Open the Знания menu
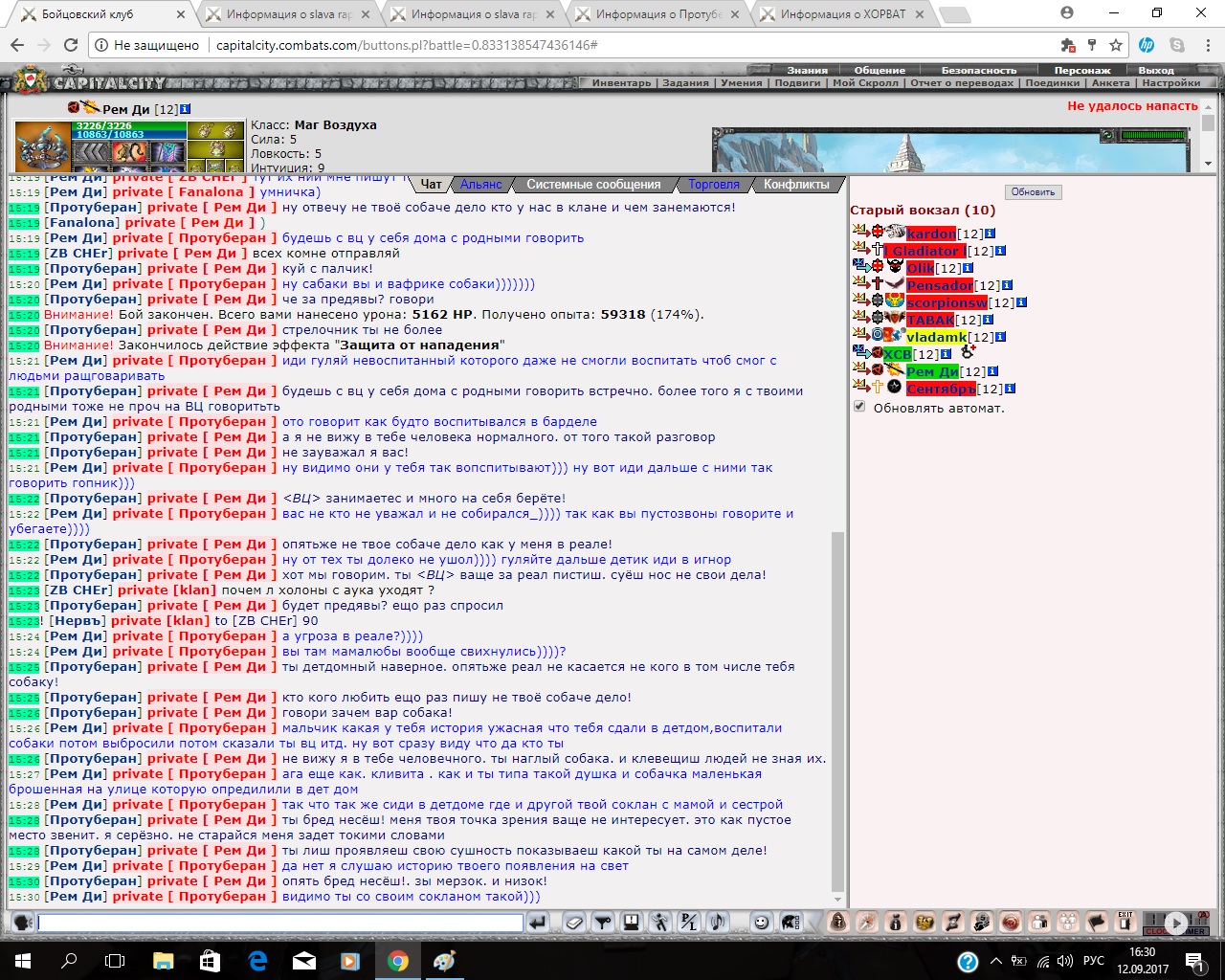Image resolution: width=1225 pixels, height=980 pixels. (x=808, y=70)
